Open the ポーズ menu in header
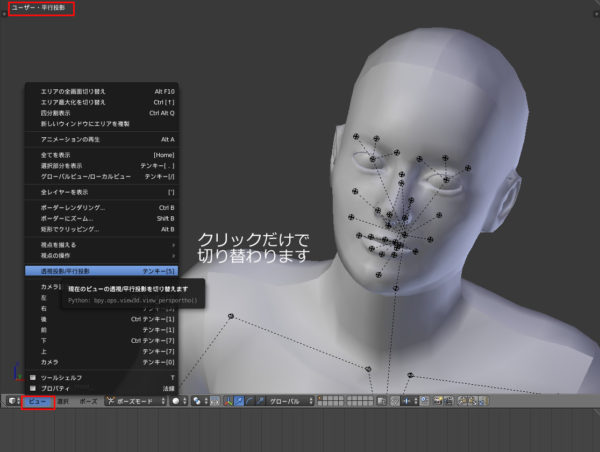 click(x=88, y=400)
